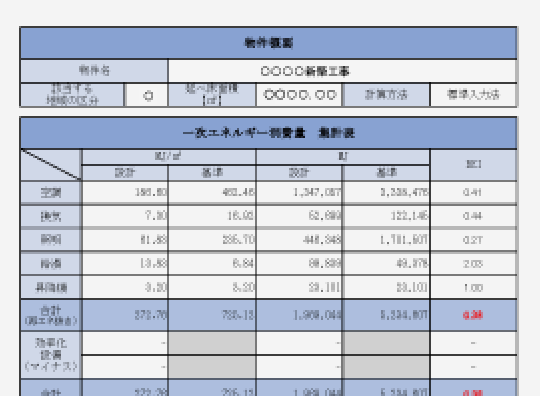The height and width of the screenshot is (396, 540).
Task: Select the 昇降機 BEI value 1.00
Action: pyautogui.click(x=474, y=288)
